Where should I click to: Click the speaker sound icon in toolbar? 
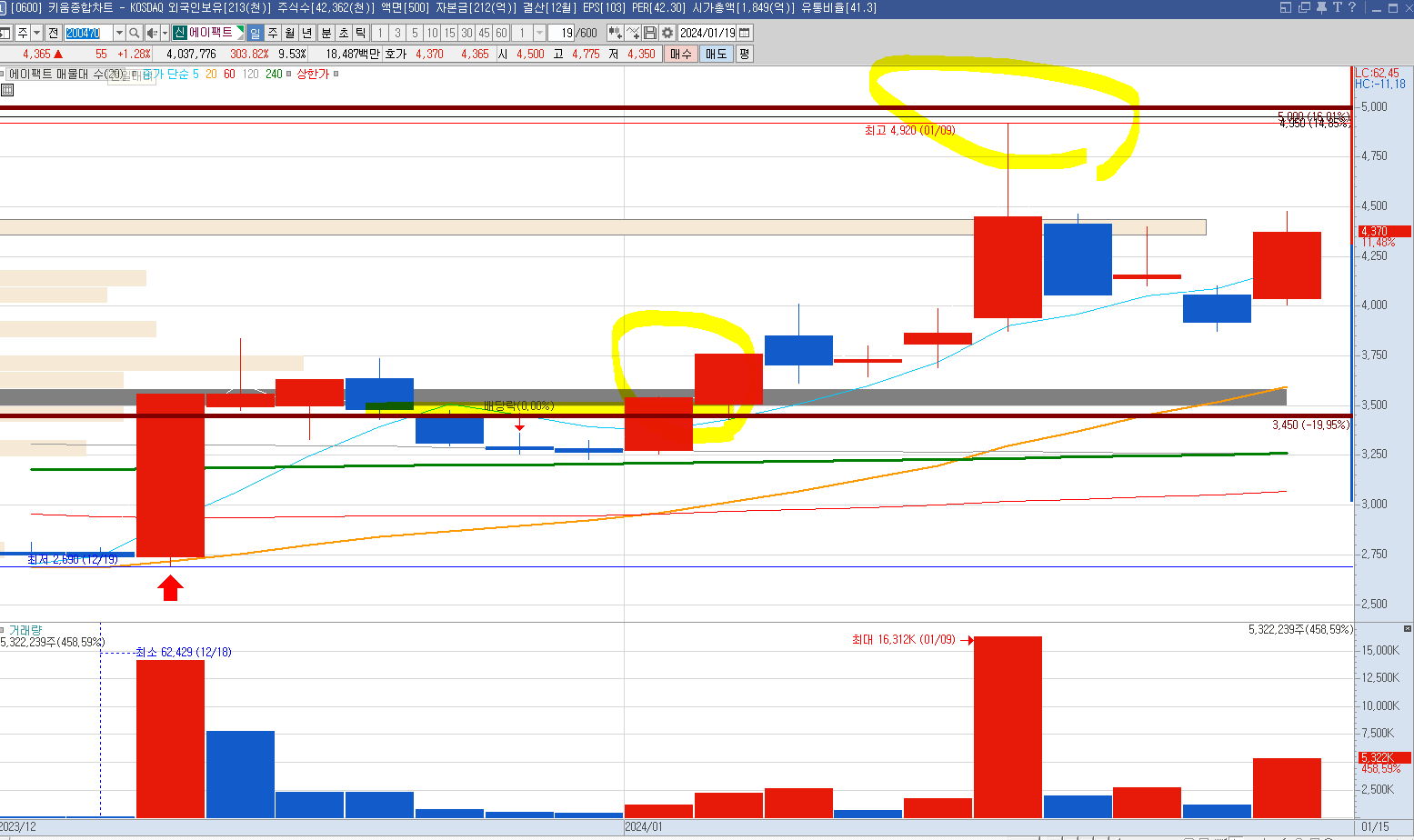152,33
